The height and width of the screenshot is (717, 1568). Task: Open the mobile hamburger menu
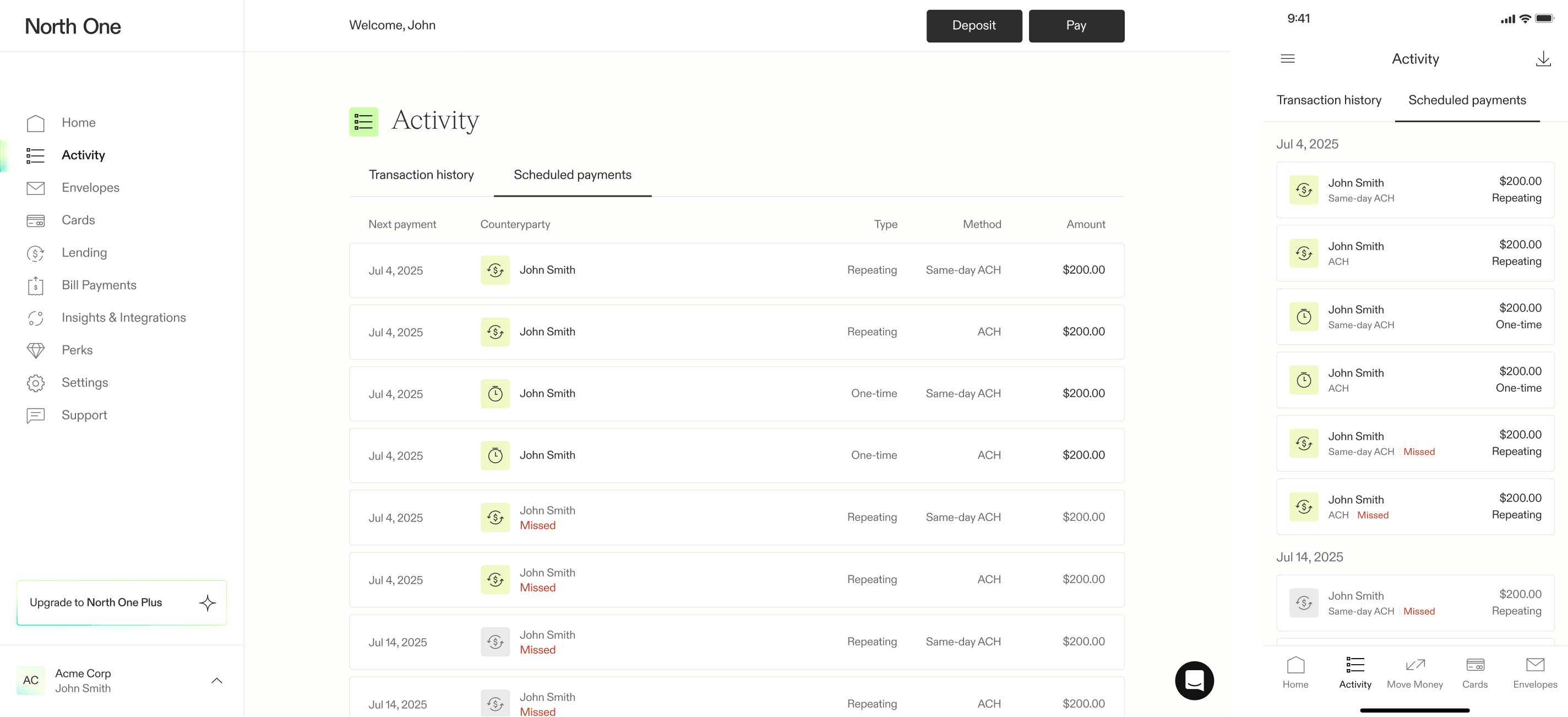[x=1287, y=59]
